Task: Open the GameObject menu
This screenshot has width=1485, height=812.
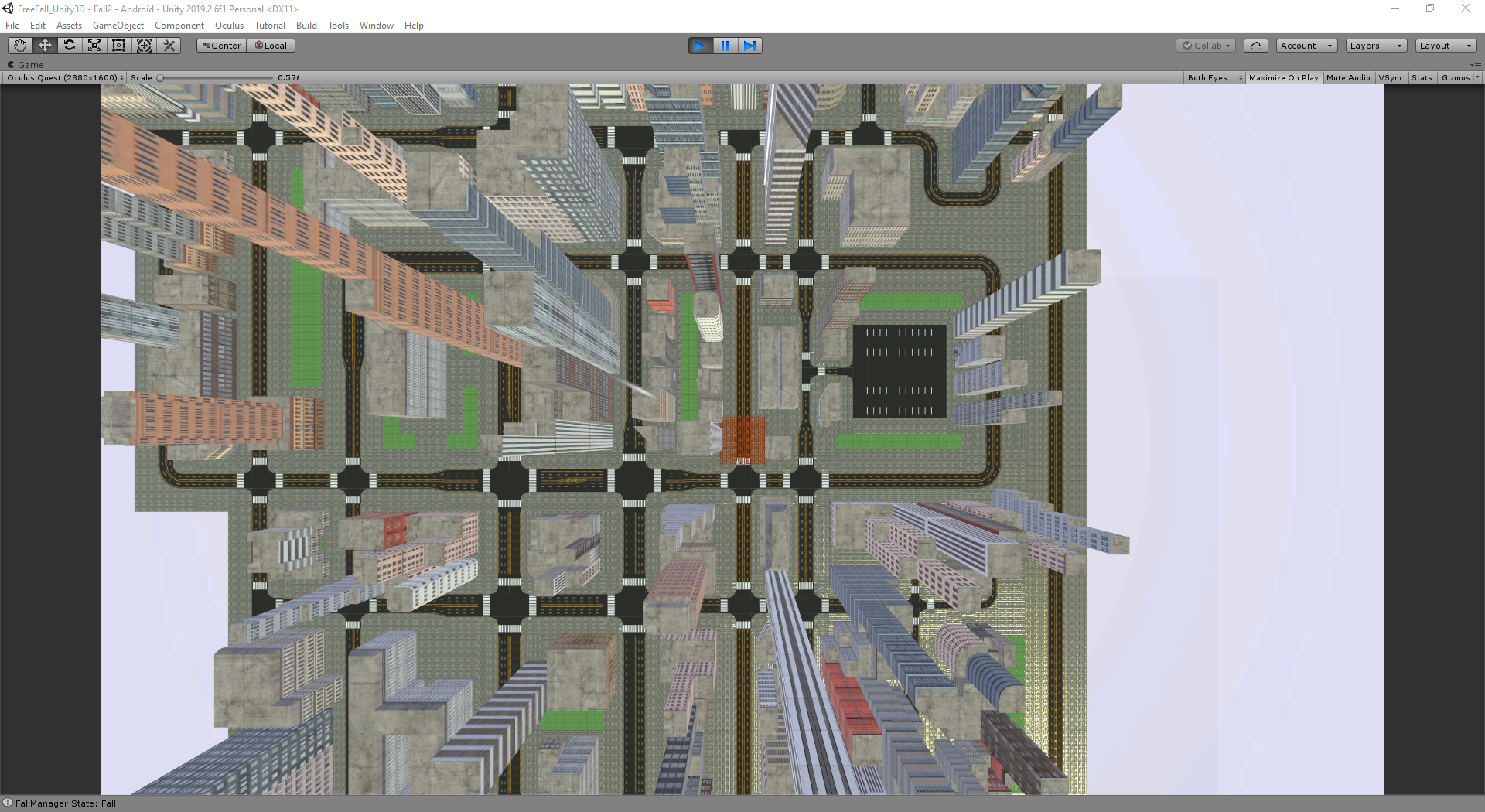Action: click(118, 26)
